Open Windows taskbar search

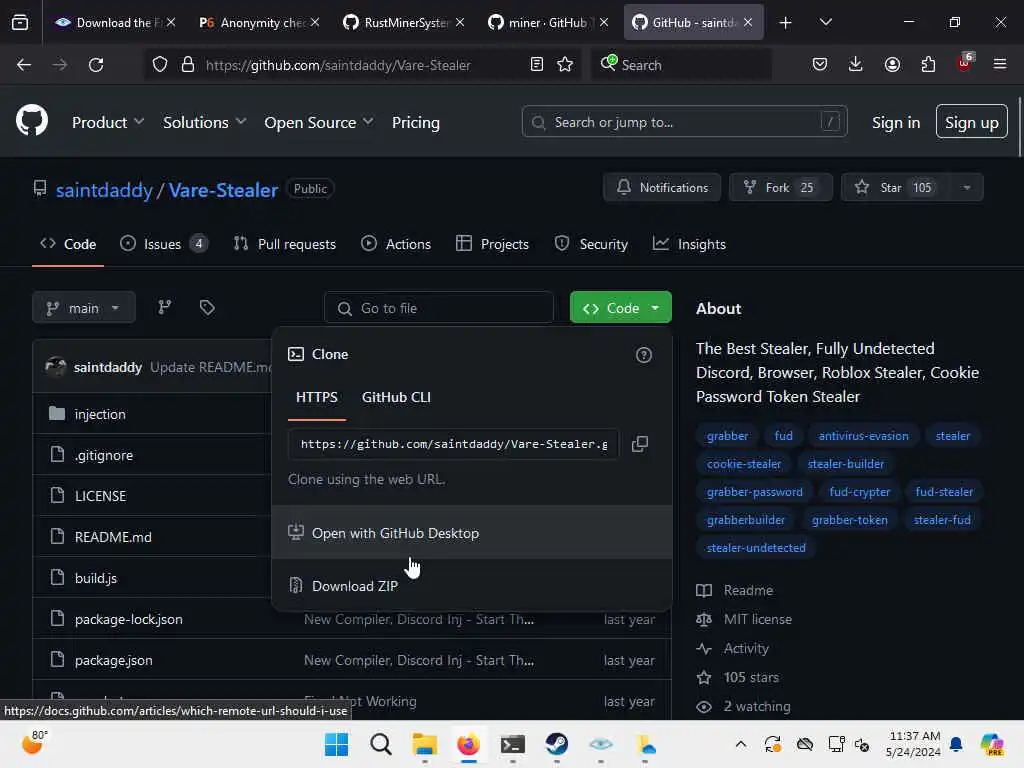pyautogui.click(x=381, y=744)
